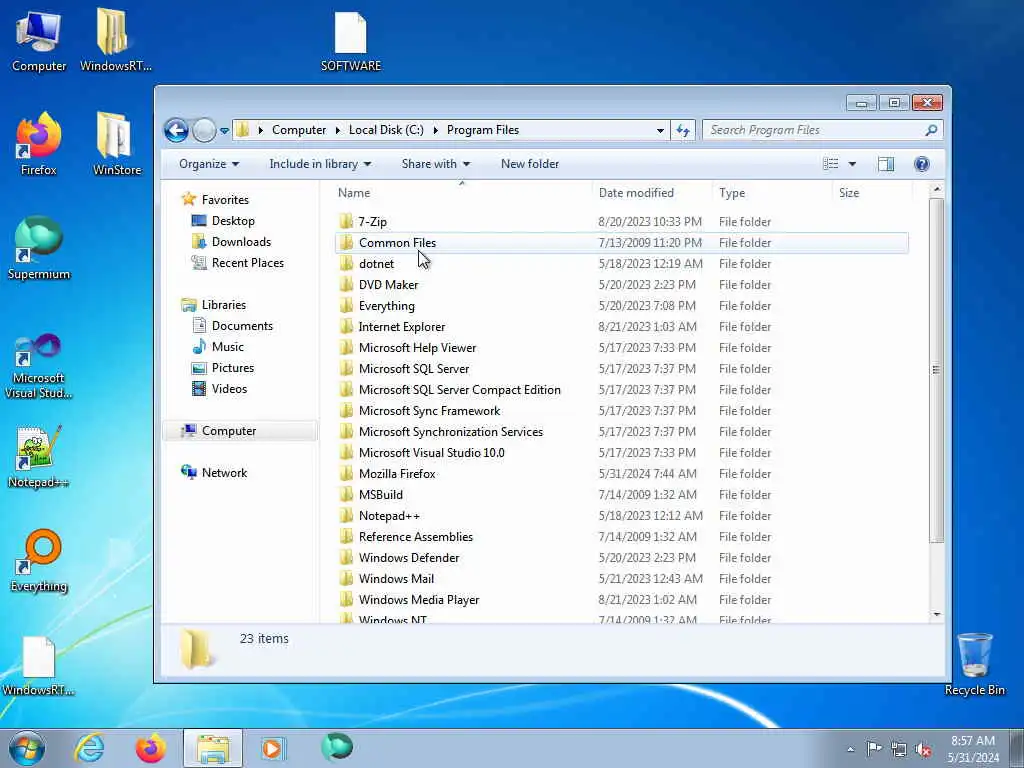Click the scrollbar up arrow

click(936, 189)
